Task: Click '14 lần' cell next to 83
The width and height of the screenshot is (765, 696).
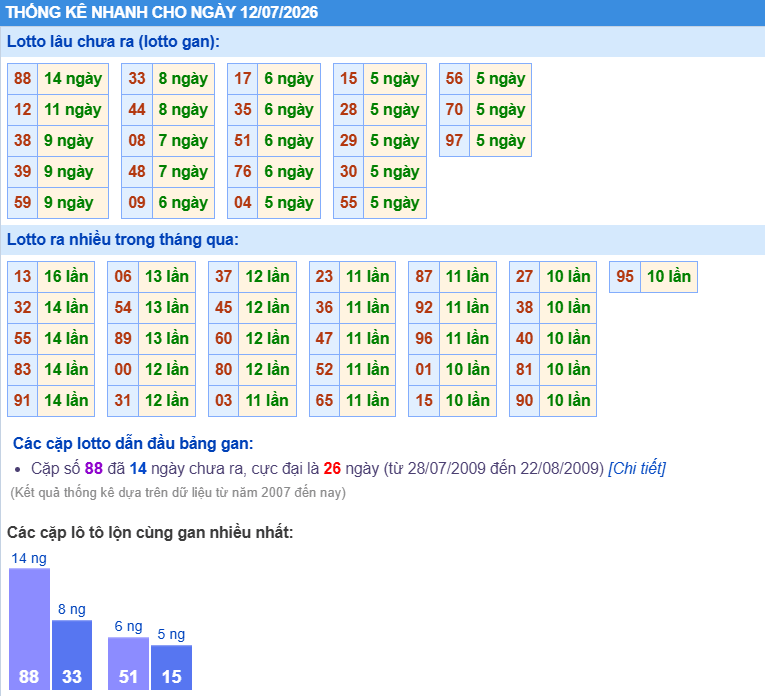Action: [66, 370]
